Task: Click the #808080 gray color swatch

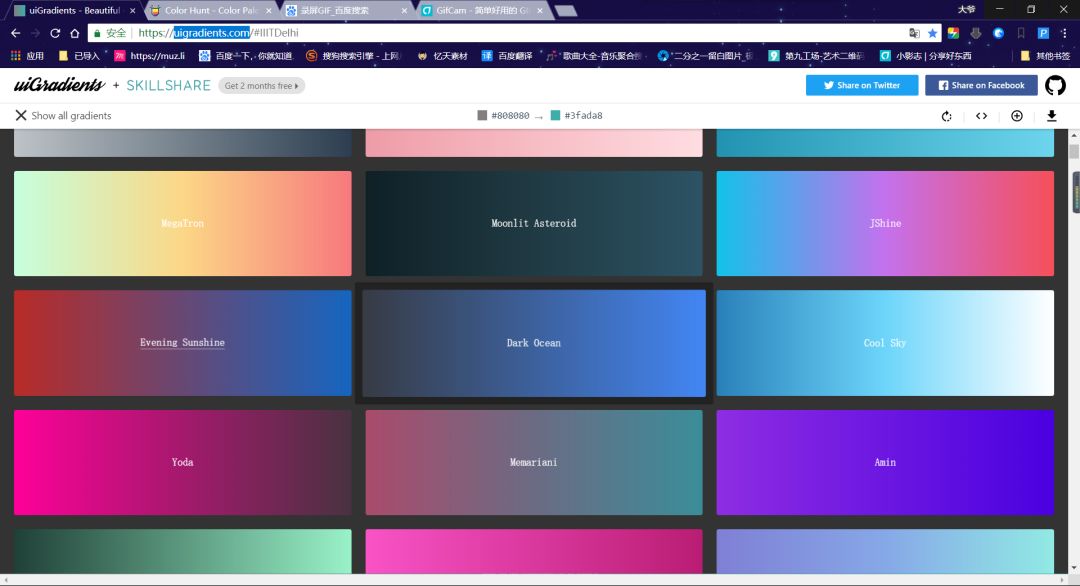Action: 482,115
